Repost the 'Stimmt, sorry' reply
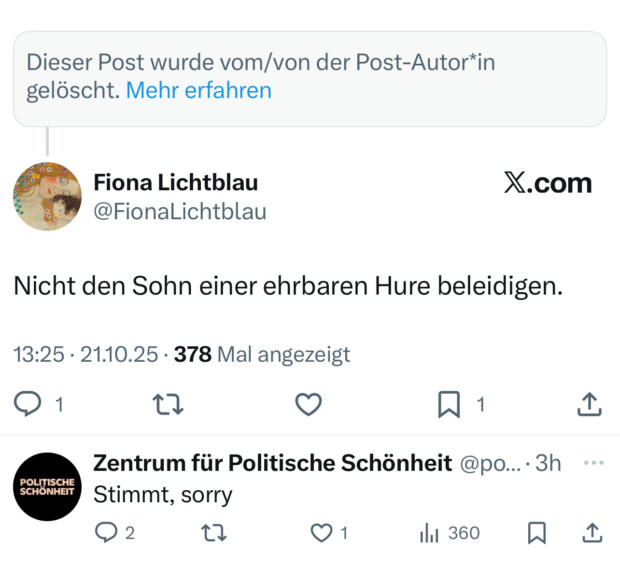Screen dimensions: 620x581 214,533
